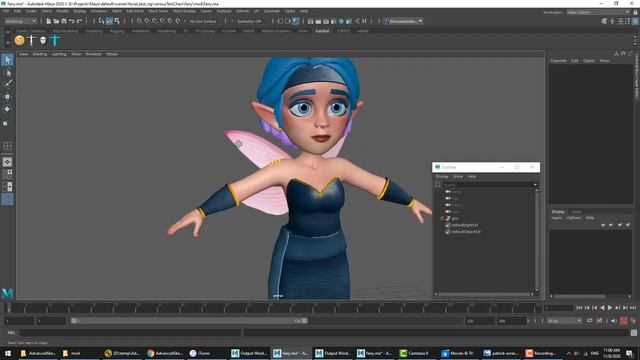Select defaultObjectSet item in Outliner
This screenshot has height=360, width=640.
466,231
